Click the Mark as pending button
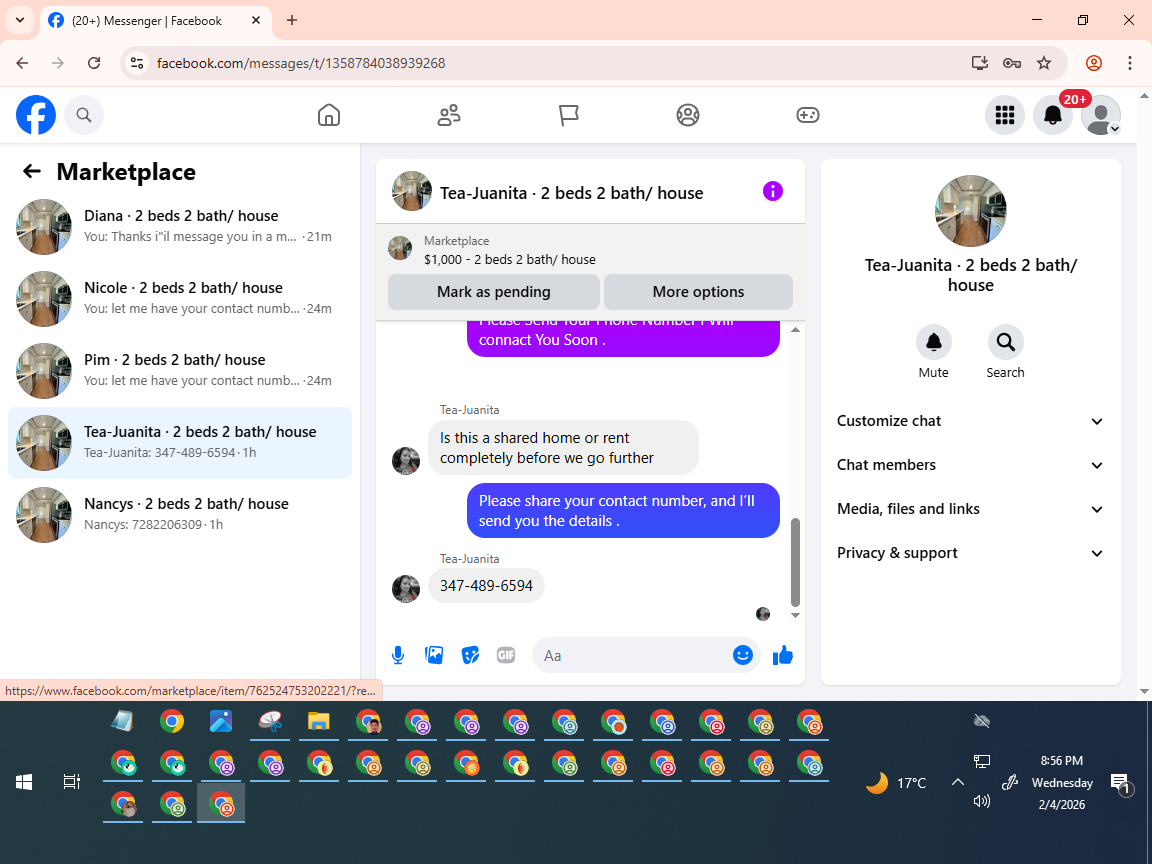This screenshot has width=1152, height=864. (x=494, y=292)
